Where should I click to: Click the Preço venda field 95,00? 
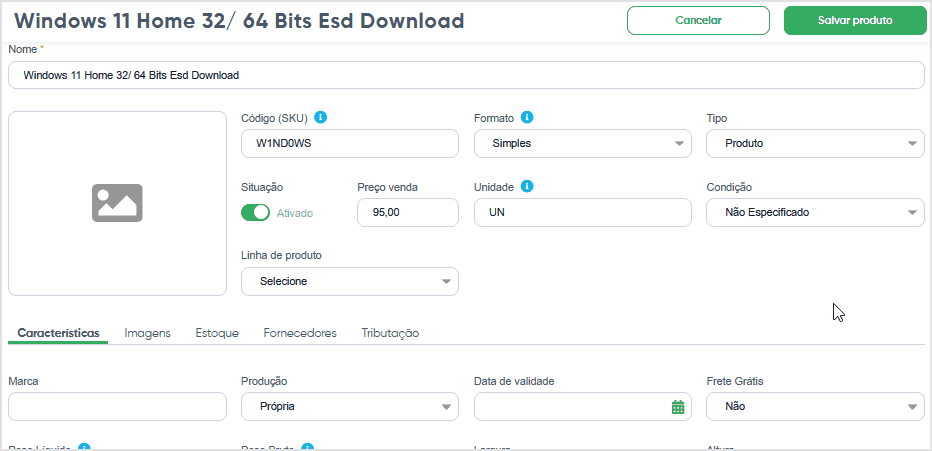[x=408, y=213]
